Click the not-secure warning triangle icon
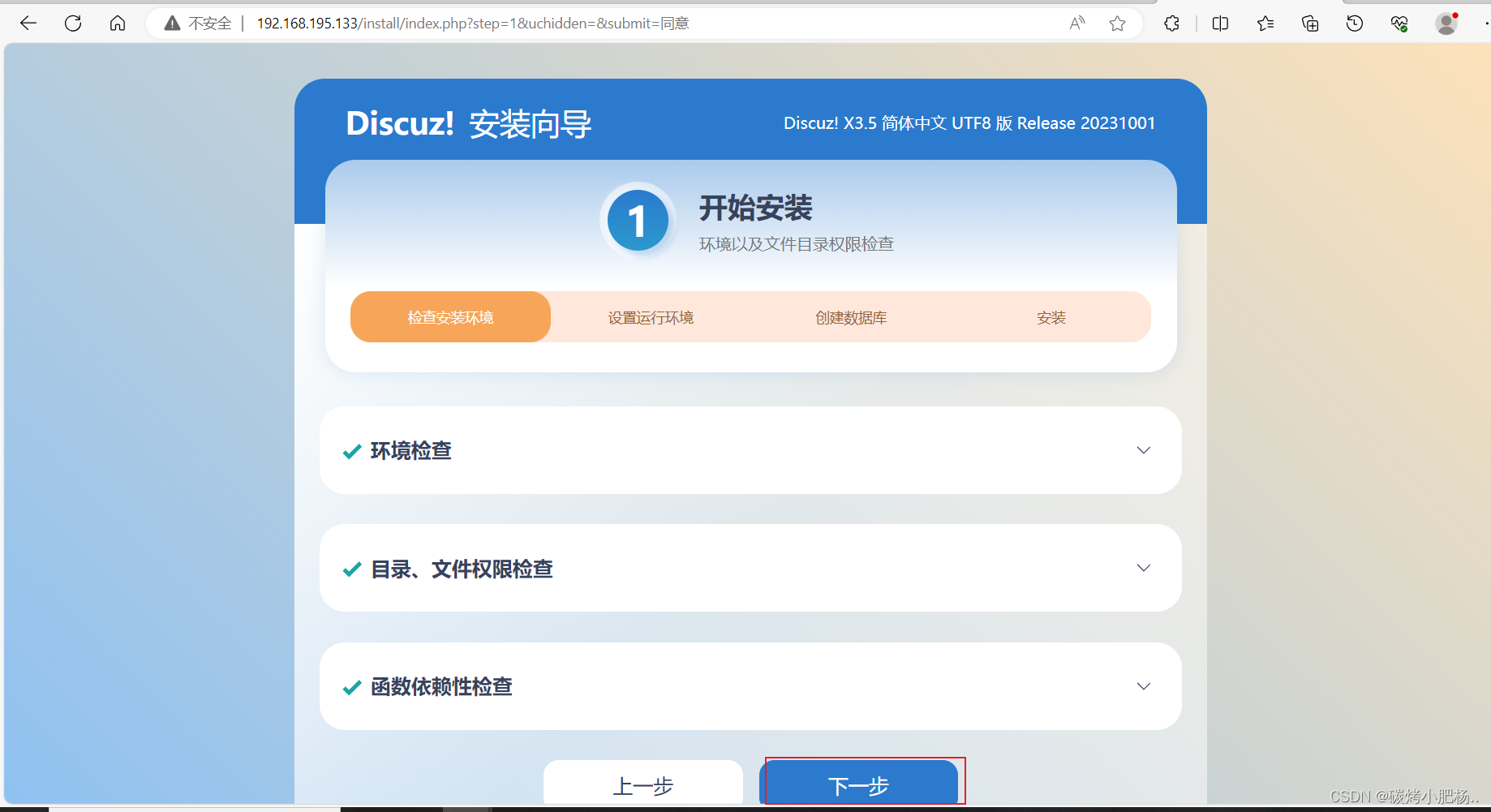The height and width of the screenshot is (812, 1491). [x=172, y=24]
